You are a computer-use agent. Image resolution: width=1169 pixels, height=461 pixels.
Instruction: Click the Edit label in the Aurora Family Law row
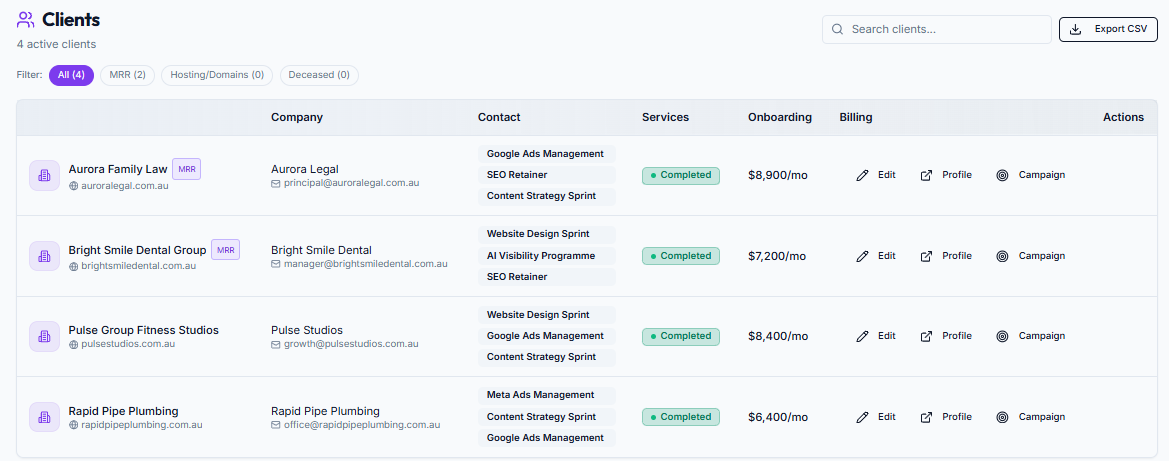(886, 175)
